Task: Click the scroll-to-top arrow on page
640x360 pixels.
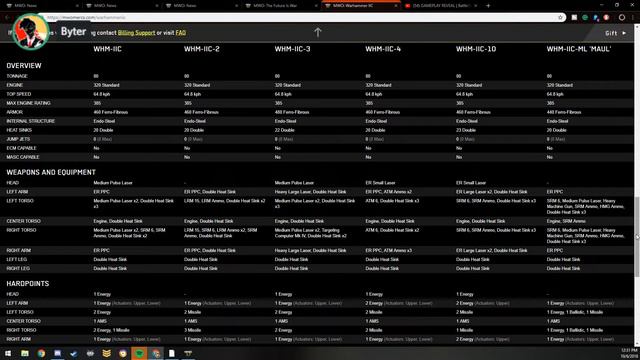Action: click(x=318, y=32)
